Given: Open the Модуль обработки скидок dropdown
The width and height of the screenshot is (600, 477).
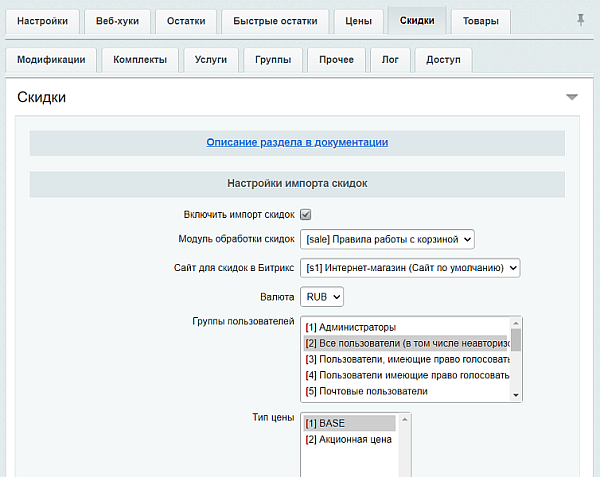Looking at the screenshot, I should click(x=387, y=239).
